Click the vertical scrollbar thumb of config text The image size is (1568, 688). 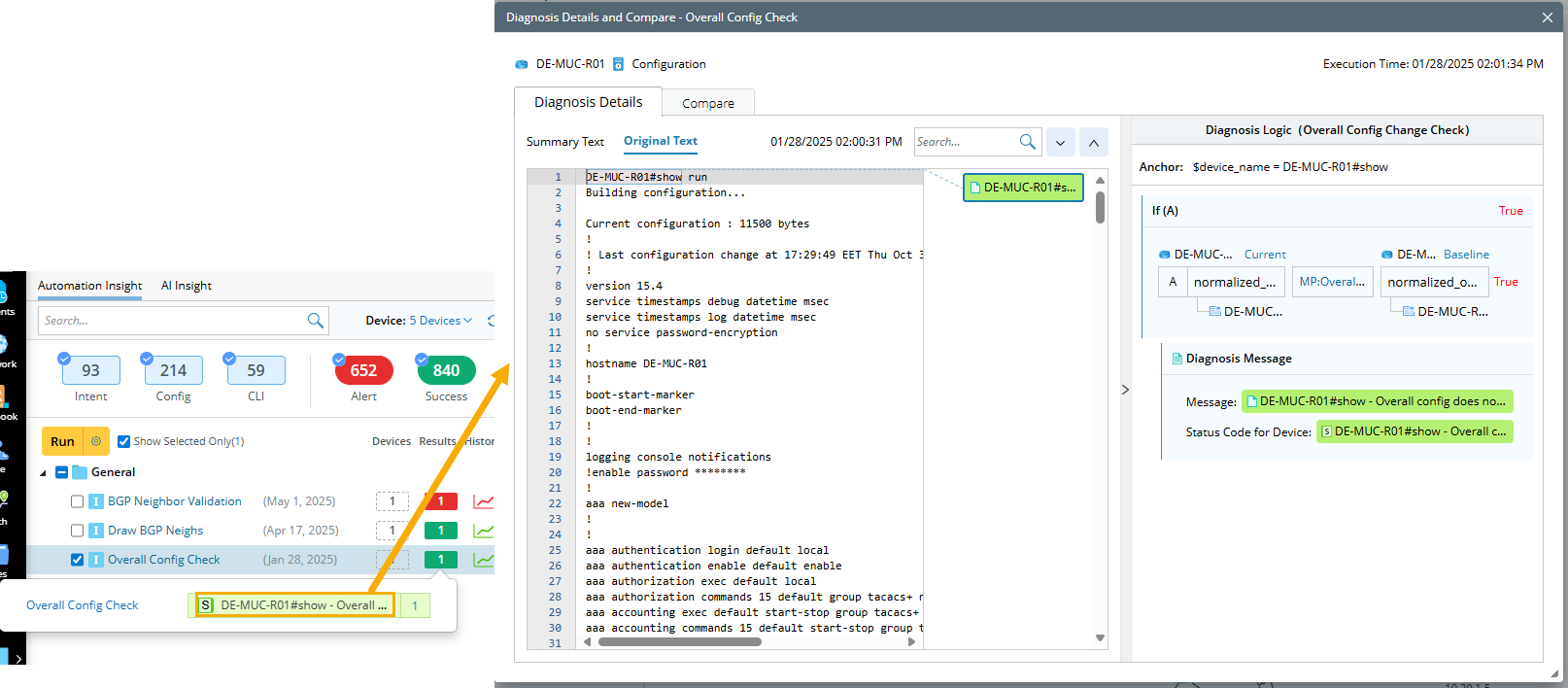click(1100, 207)
